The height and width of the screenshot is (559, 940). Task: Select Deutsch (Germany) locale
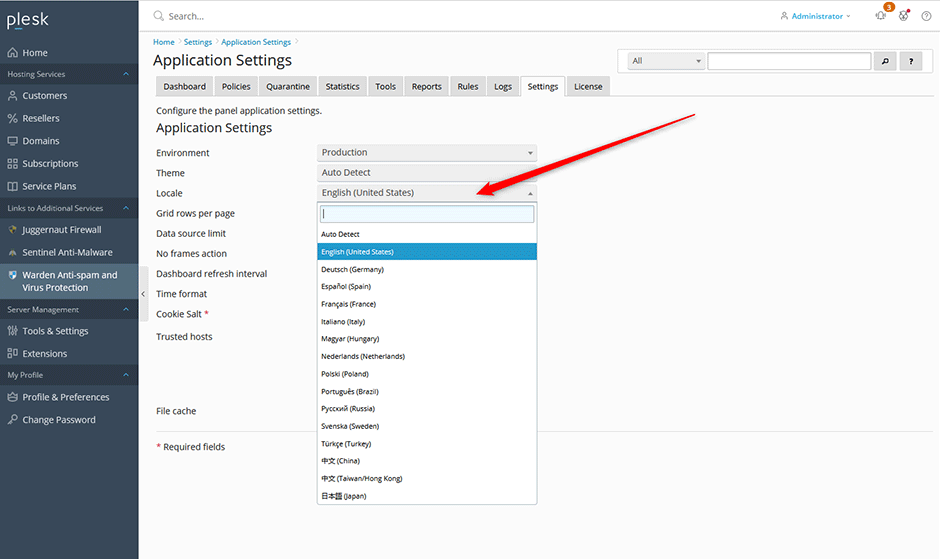[x=427, y=269]
